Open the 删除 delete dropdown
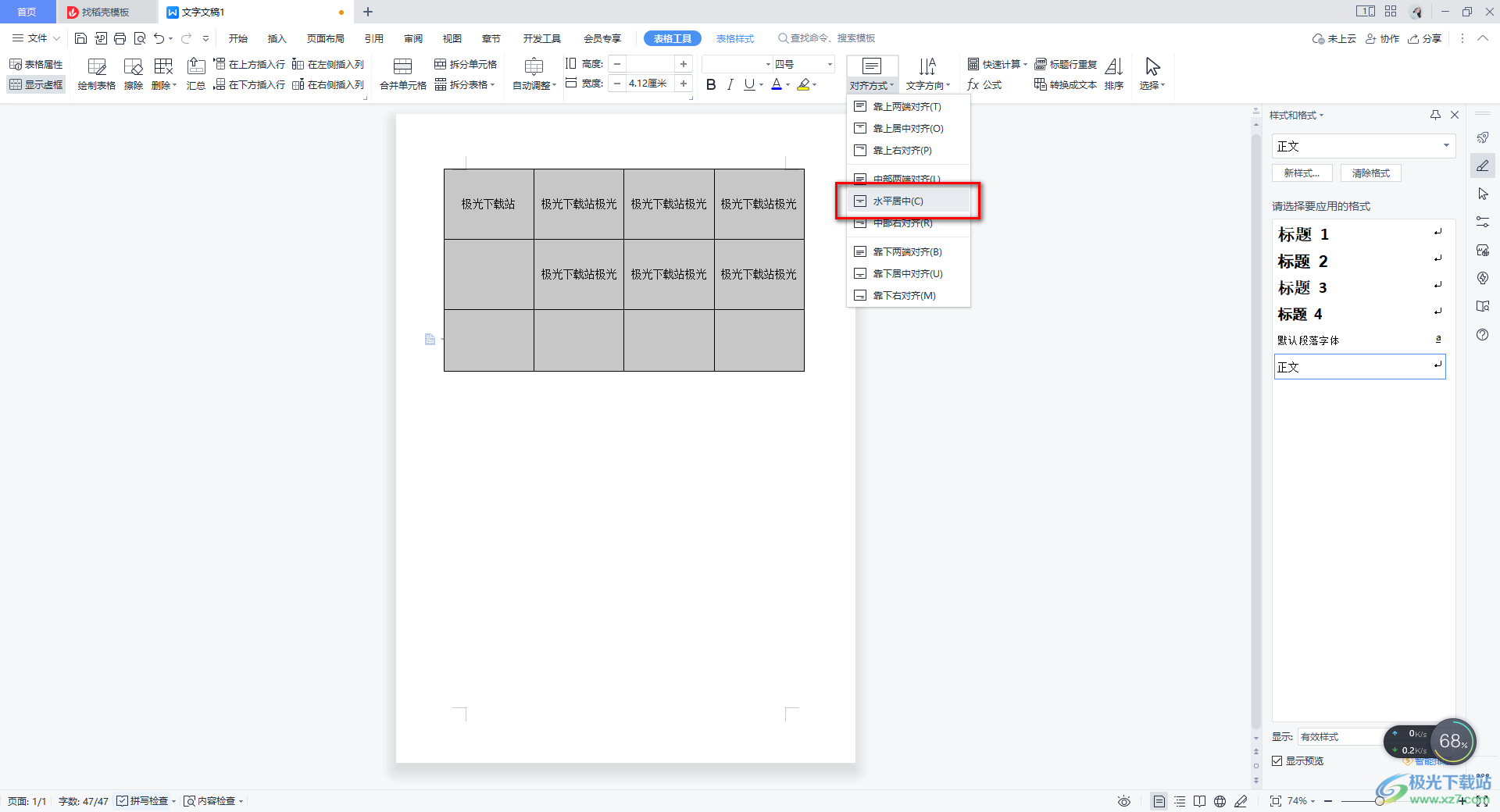 (164, 75)
